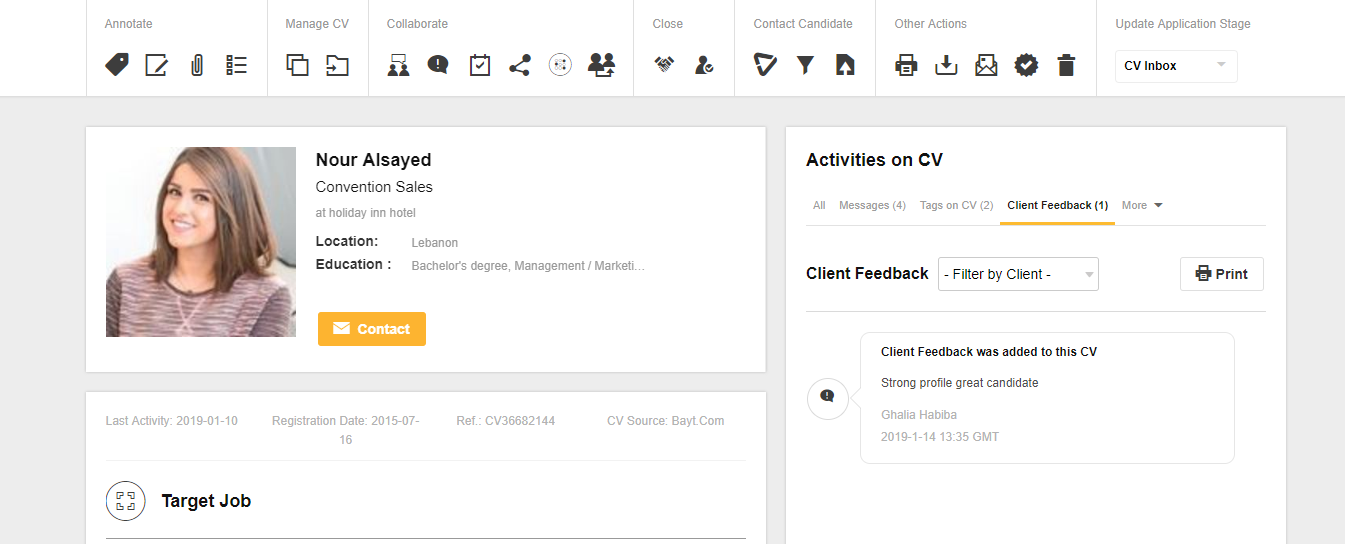
Task: Click Nour Alsayed's profile photo
Action: click(201, 242)
